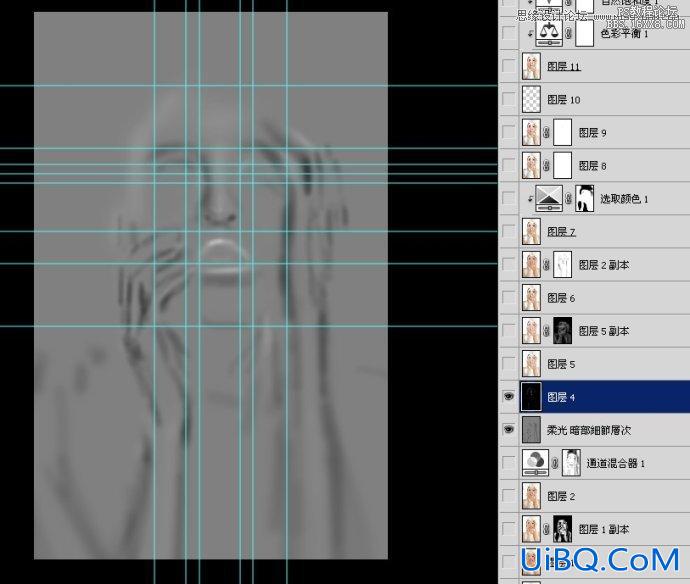Select the sketch mask of 图层 2 副本

tap(562, 264)
